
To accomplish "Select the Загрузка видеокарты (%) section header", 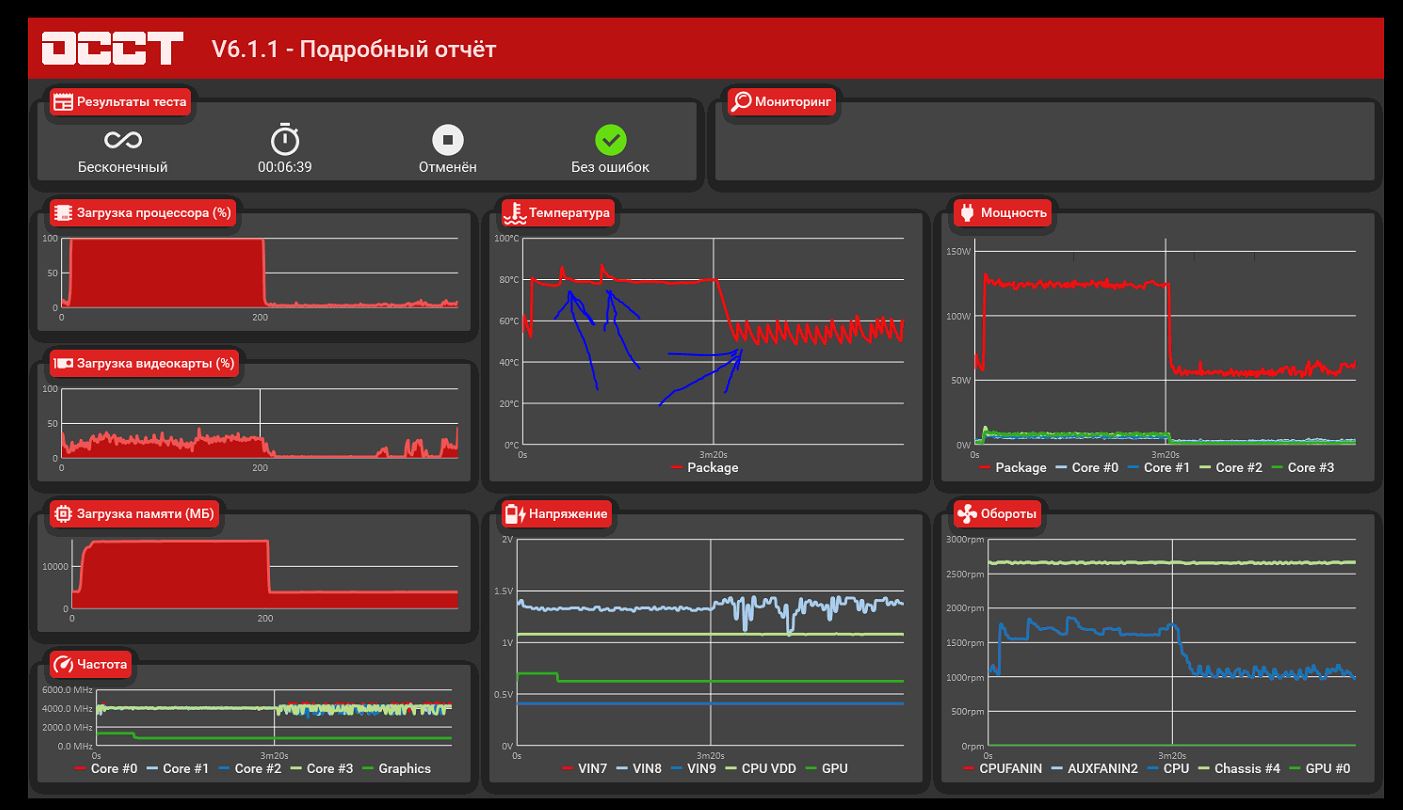I will pos(144,363).
